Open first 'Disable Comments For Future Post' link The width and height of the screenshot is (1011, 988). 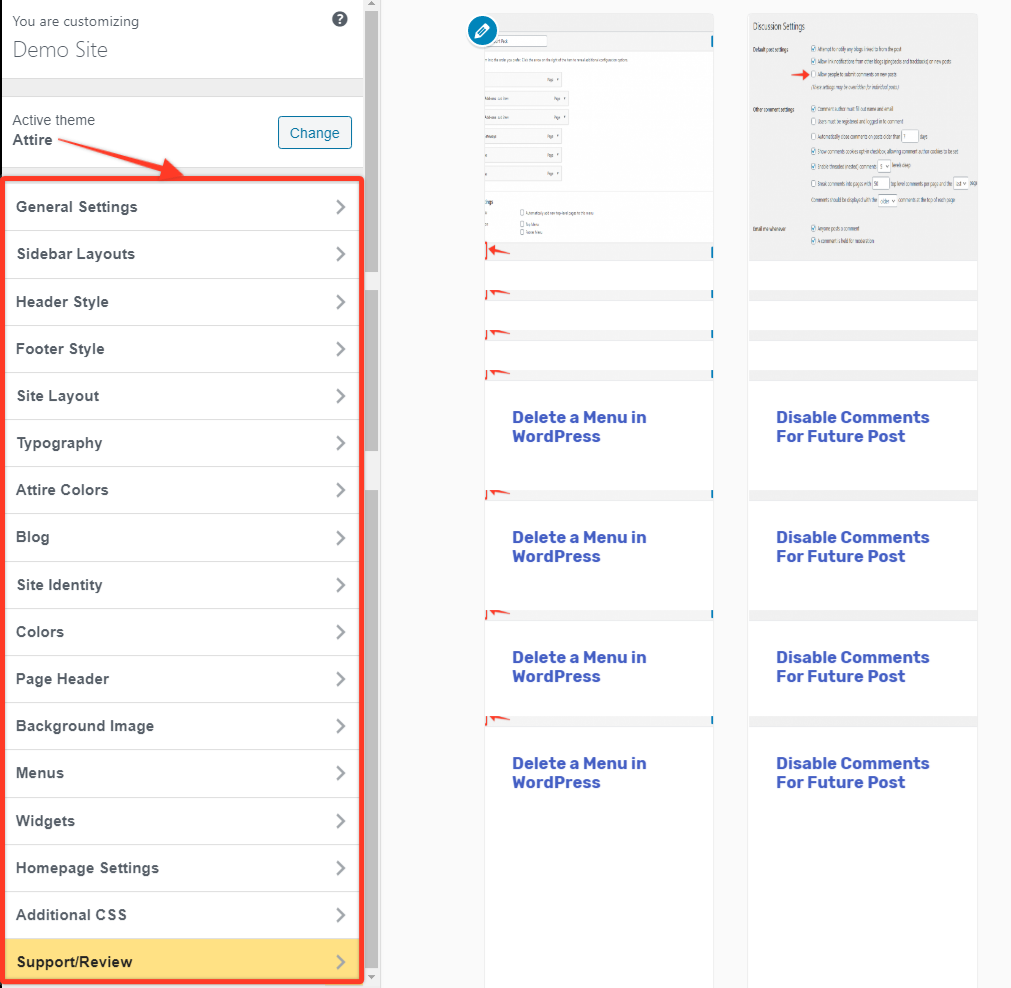click(852, 427)
